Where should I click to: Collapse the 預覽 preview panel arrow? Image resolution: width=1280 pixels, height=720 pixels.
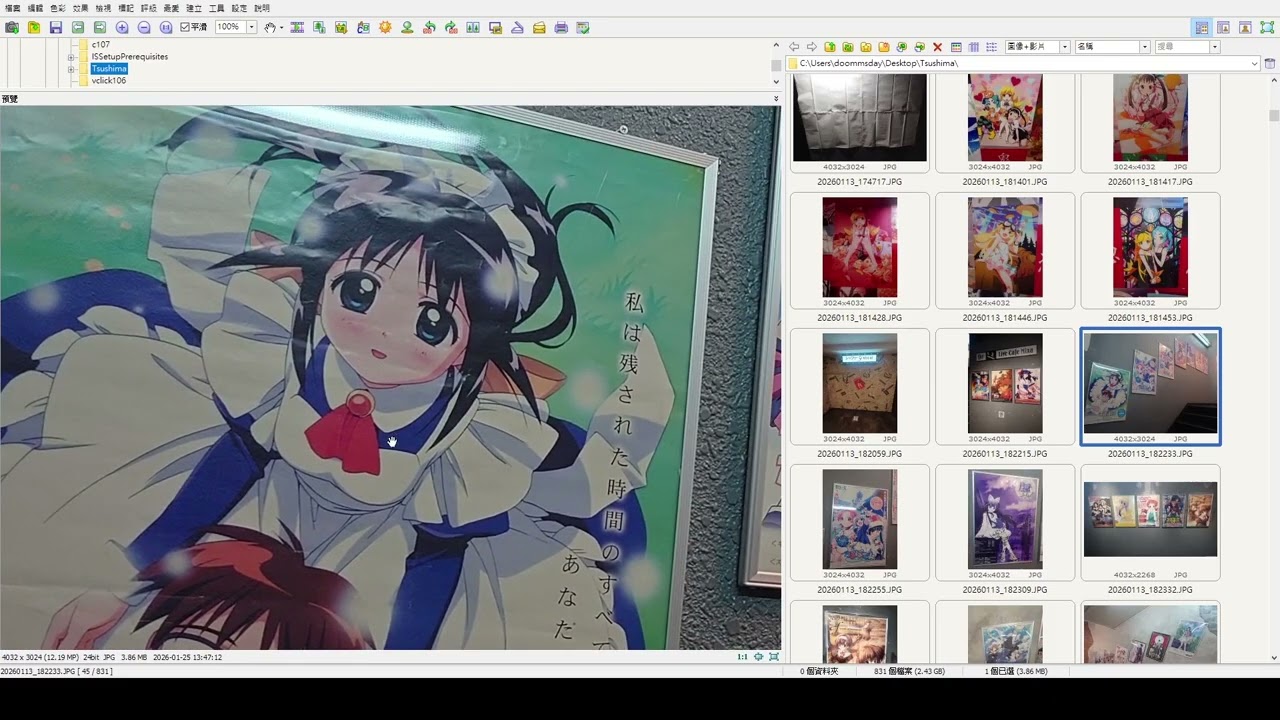776,99
